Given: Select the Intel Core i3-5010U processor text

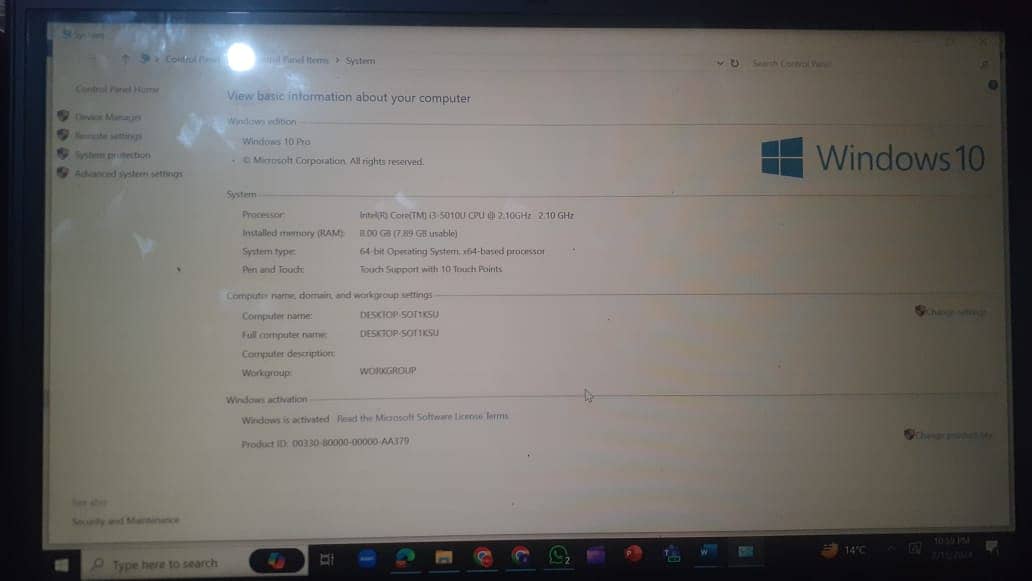Looking at the screenshot, I should [x=467, y=215].
